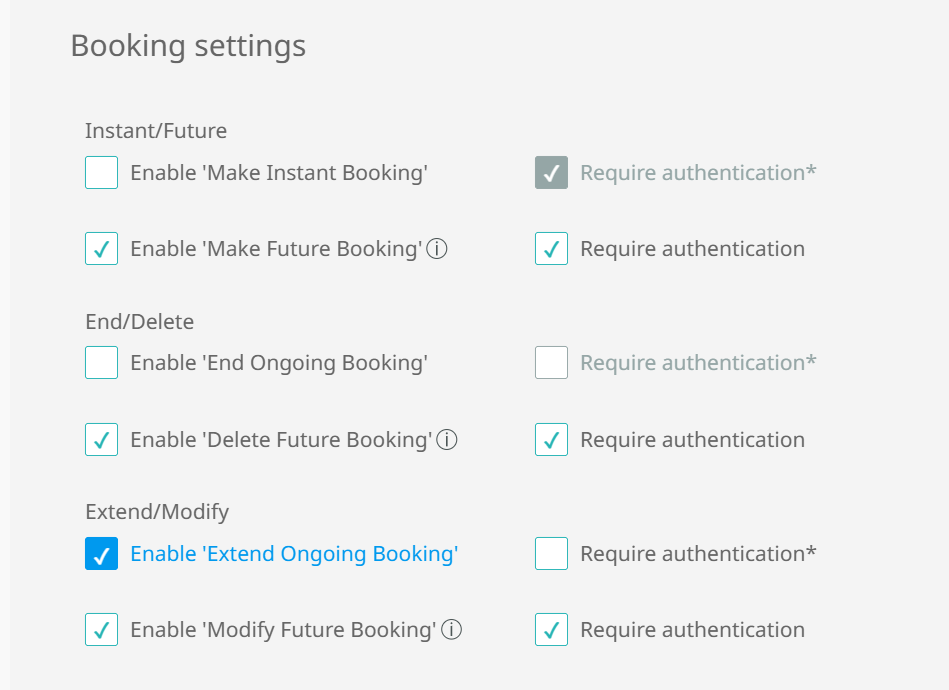Enable 'Make Instant Booking' checkbox
Viewport: 949px width, 690px height.
tap(102, 172)
